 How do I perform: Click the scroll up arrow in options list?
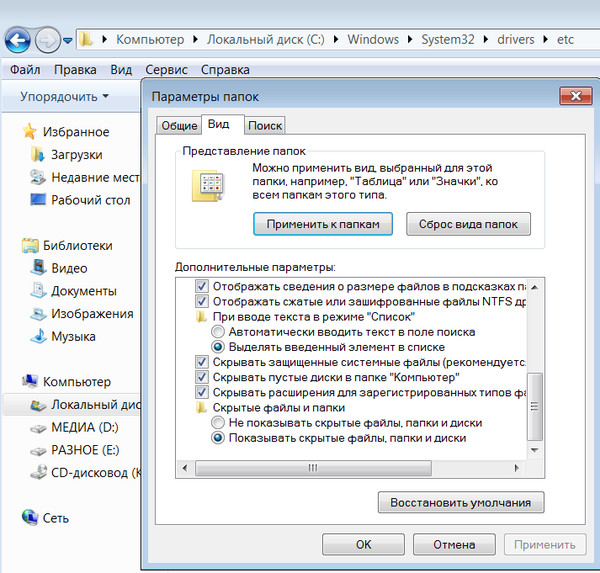(535, 287)
